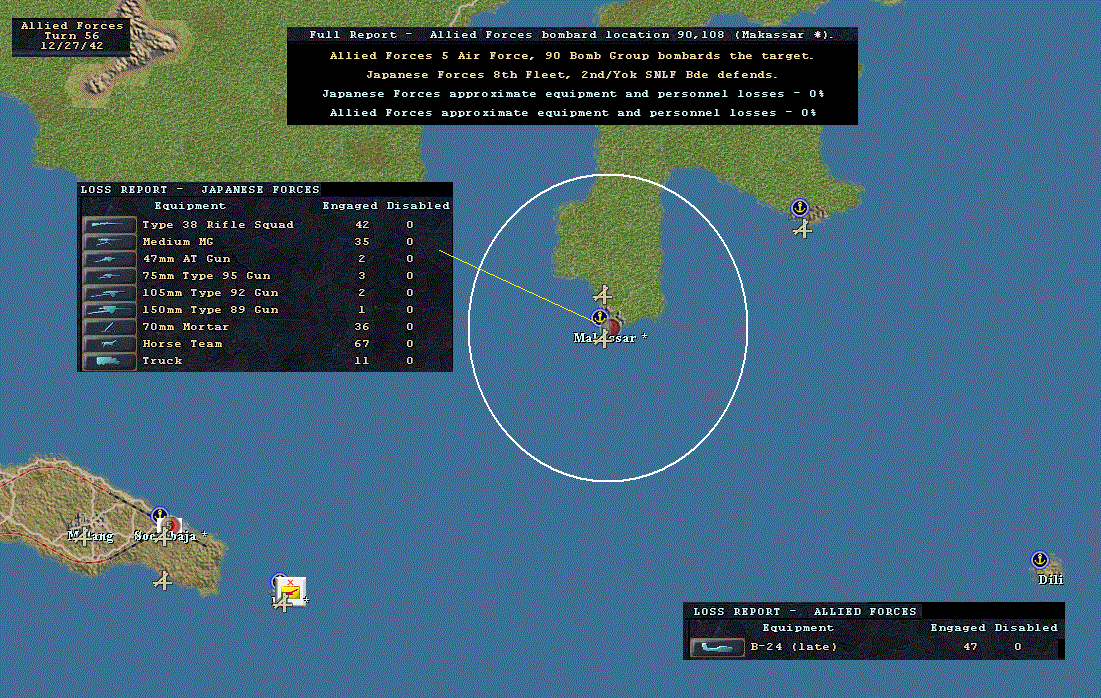Click the Malang airfield marker

[x=84, y=537]
